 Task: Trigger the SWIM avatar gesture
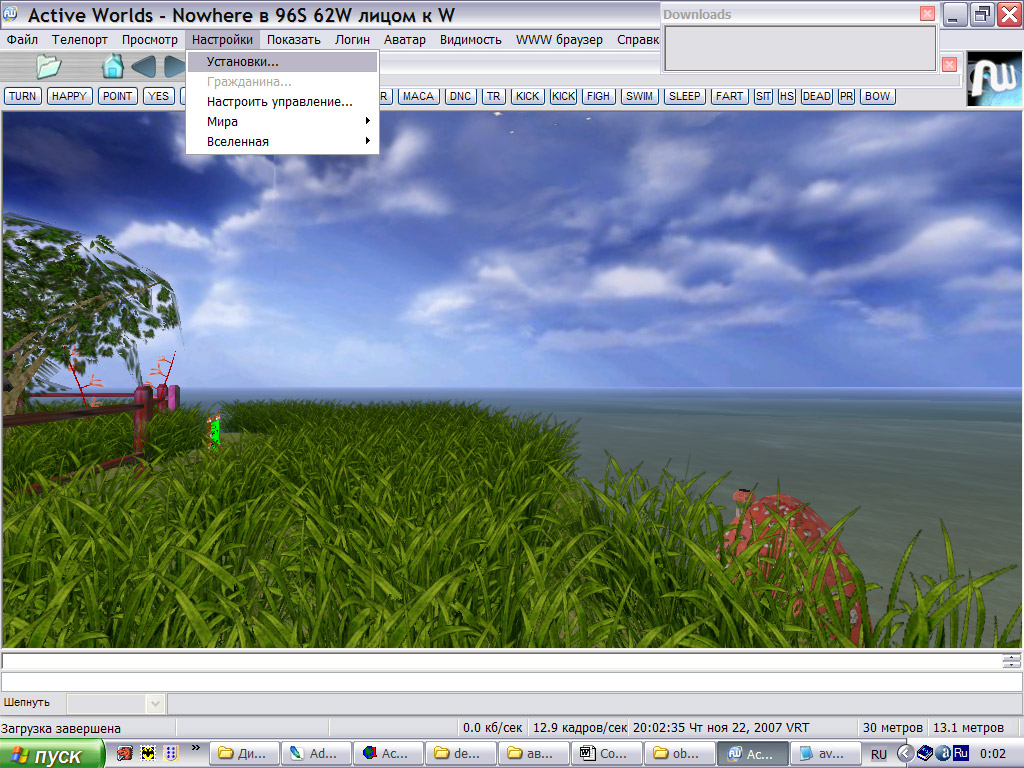click(x=639, y=96)
